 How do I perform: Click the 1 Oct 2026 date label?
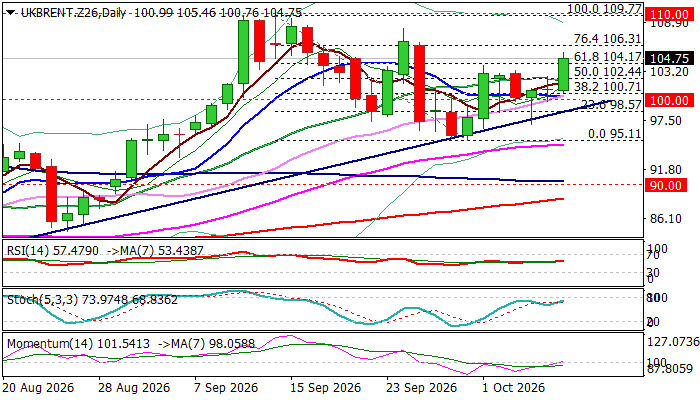tap(513, 388)
